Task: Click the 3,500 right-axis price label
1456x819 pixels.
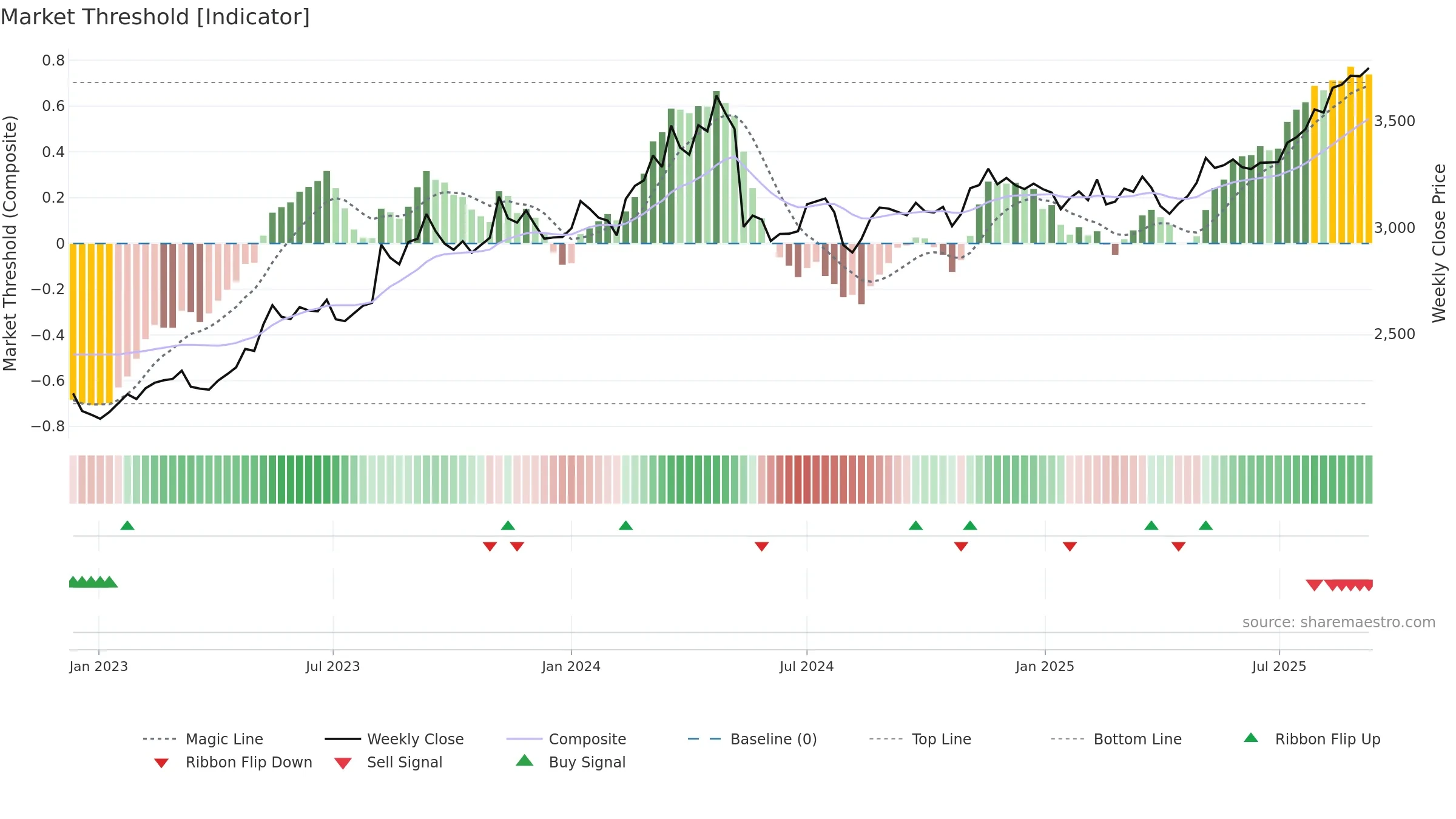Action: click(1395, 121)
